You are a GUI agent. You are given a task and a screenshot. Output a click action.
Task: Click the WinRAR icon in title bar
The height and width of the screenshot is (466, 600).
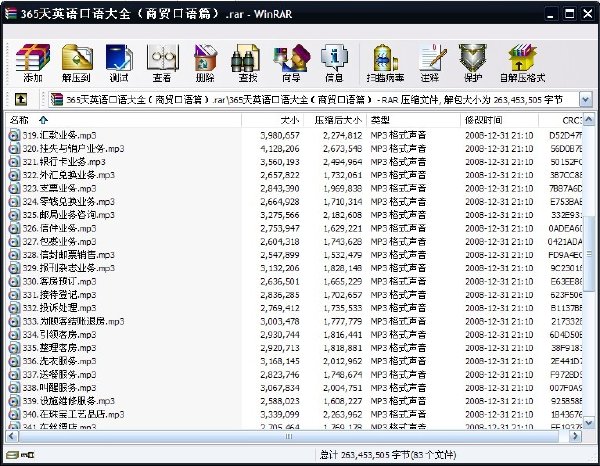point(11,14)
